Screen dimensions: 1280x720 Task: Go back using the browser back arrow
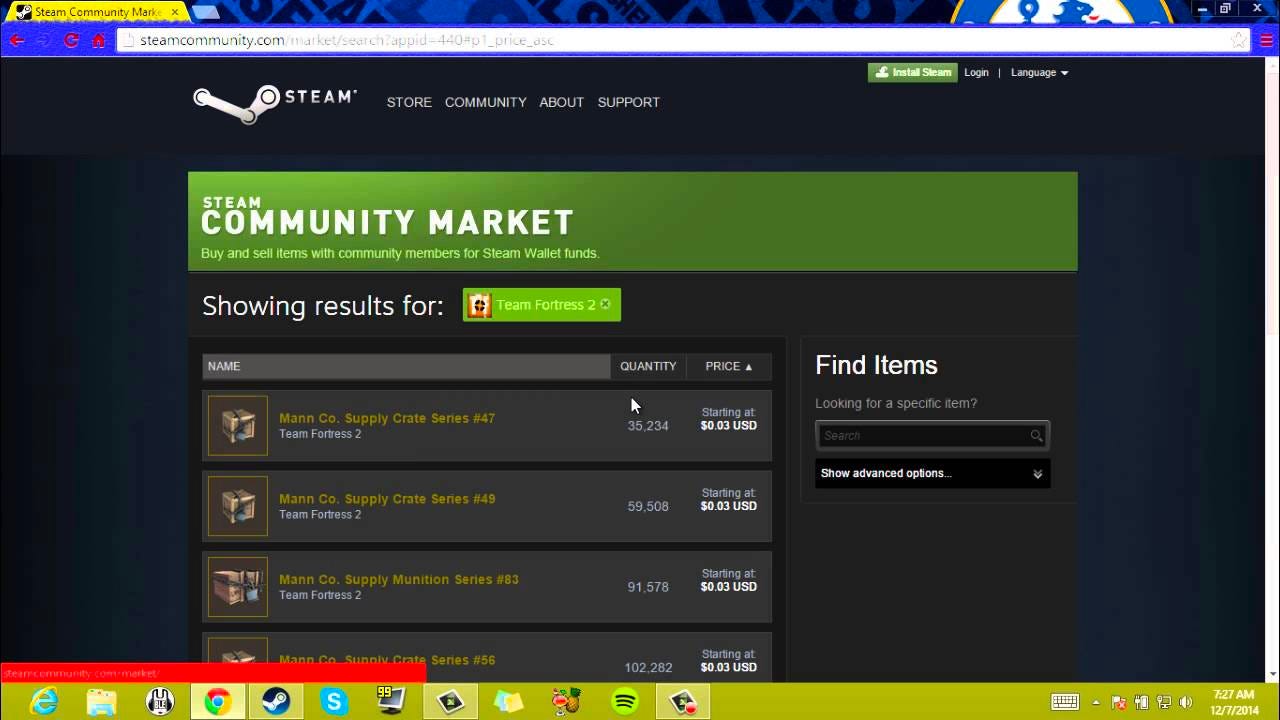click(17, 40)
